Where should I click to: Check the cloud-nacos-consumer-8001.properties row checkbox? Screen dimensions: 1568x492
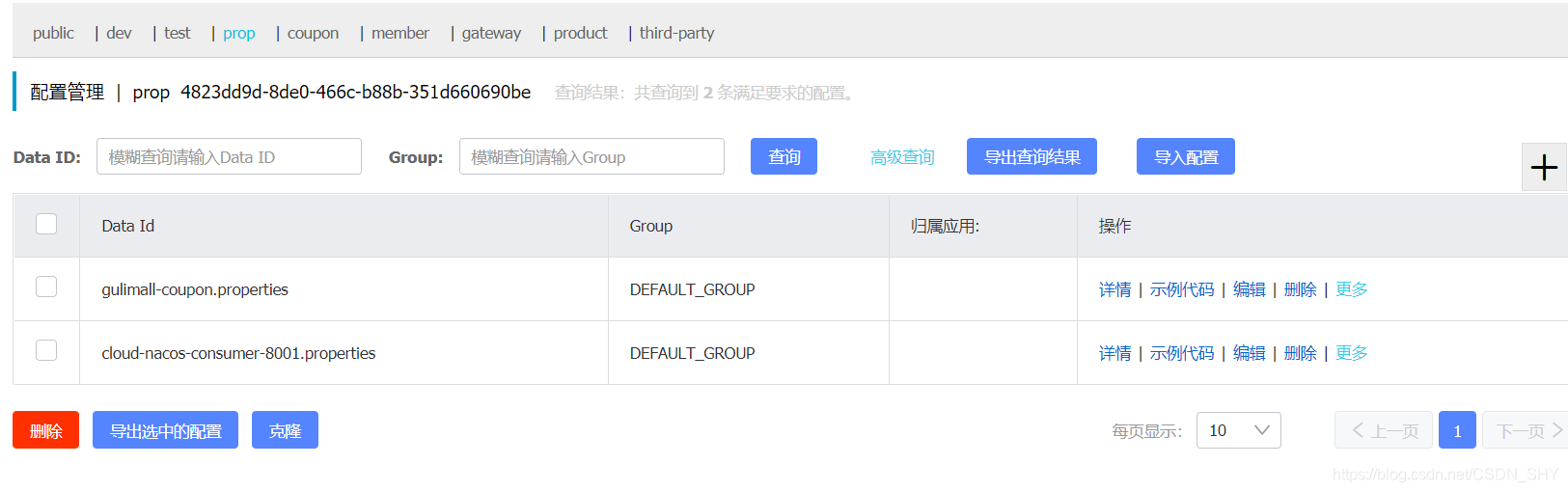46,350
